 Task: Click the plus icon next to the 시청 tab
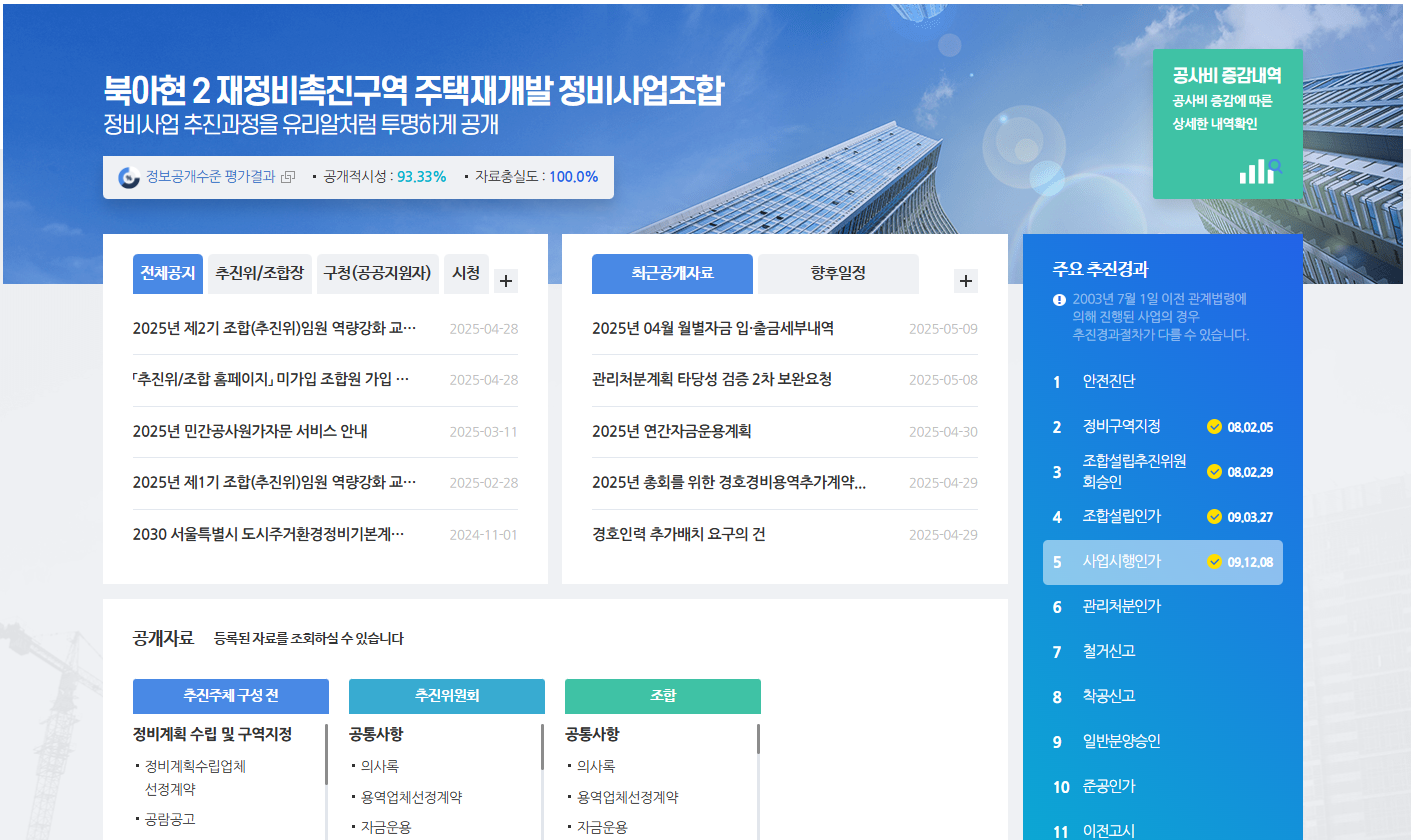tap(505, 281)
